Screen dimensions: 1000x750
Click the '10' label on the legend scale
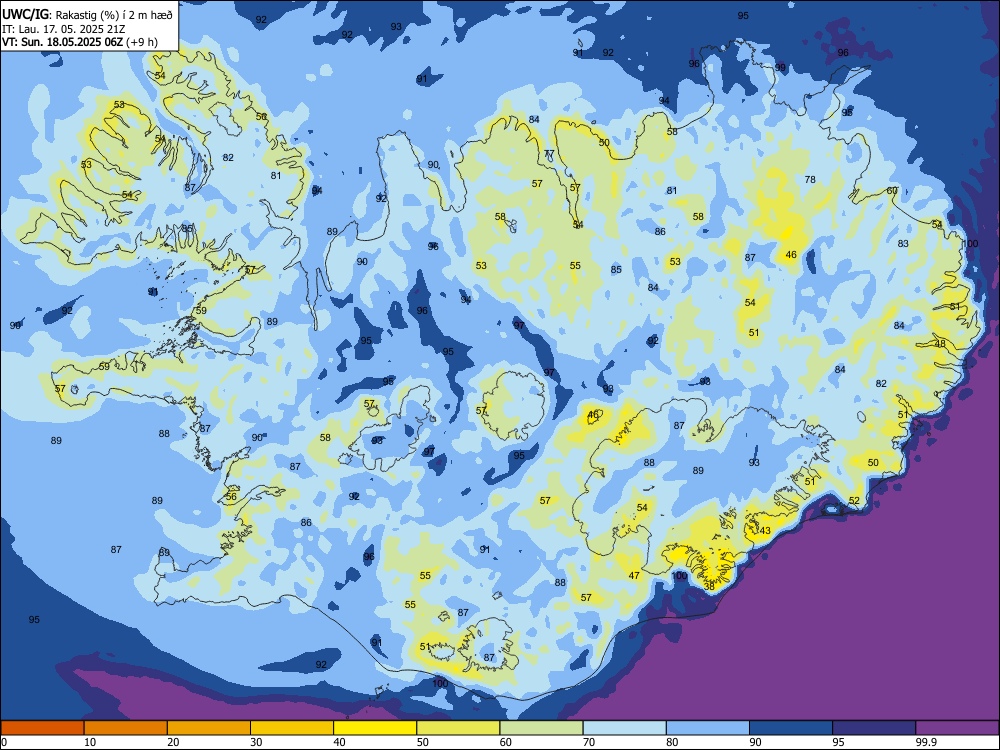(x=90, y=742)
